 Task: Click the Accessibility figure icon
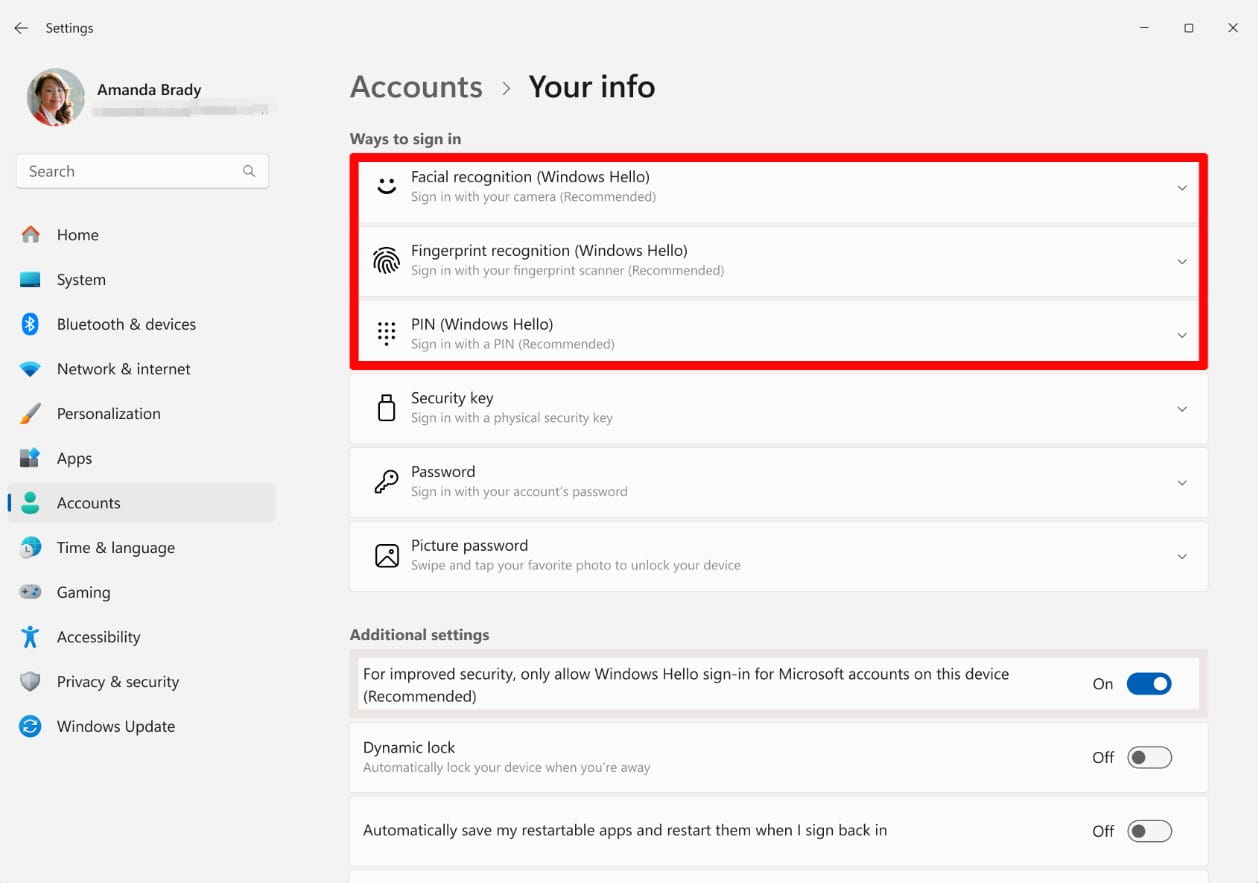point(31,636)
